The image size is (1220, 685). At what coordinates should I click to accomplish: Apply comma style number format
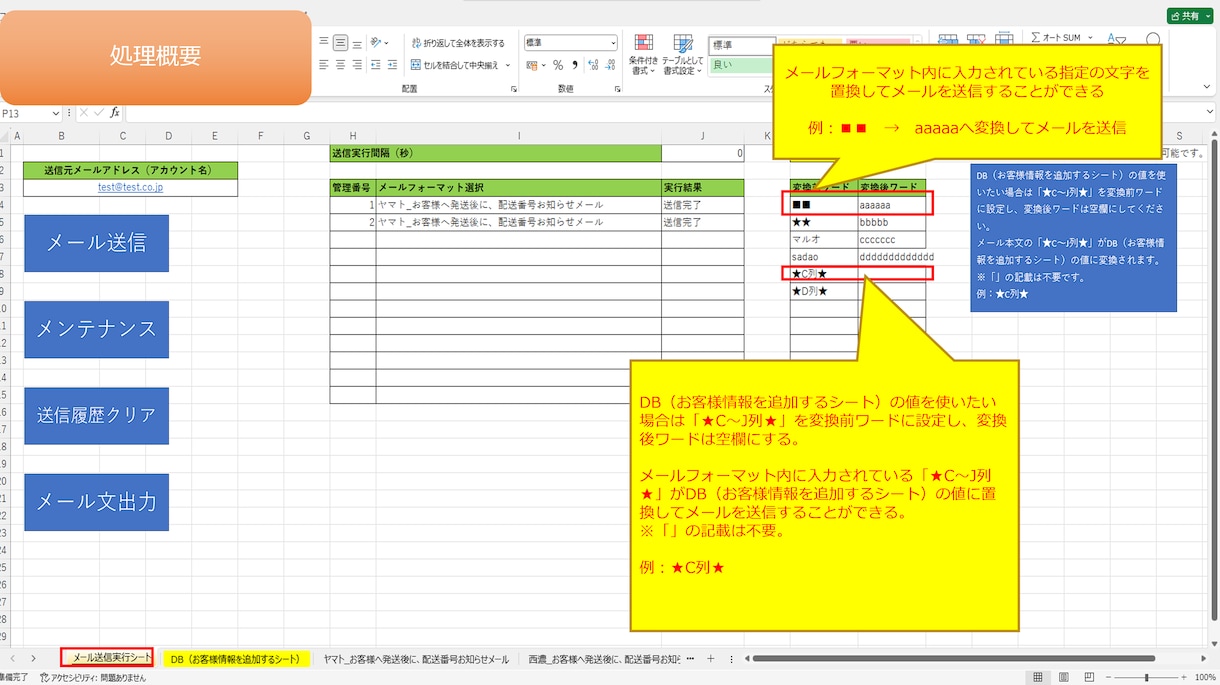click(574, 65)
